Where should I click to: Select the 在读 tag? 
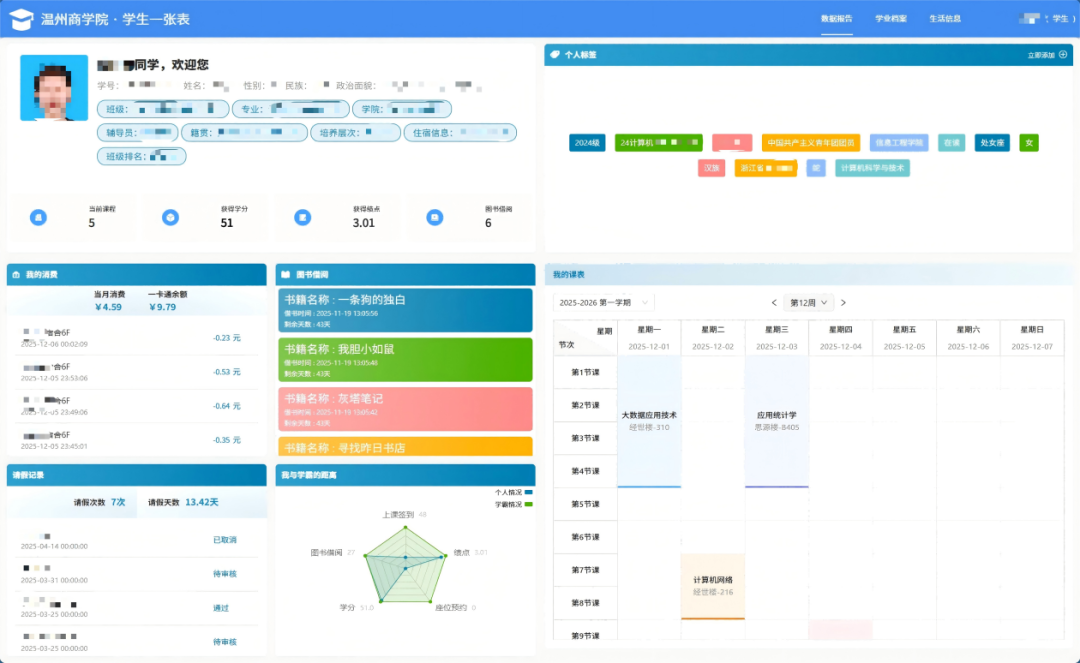pos(951,143)
